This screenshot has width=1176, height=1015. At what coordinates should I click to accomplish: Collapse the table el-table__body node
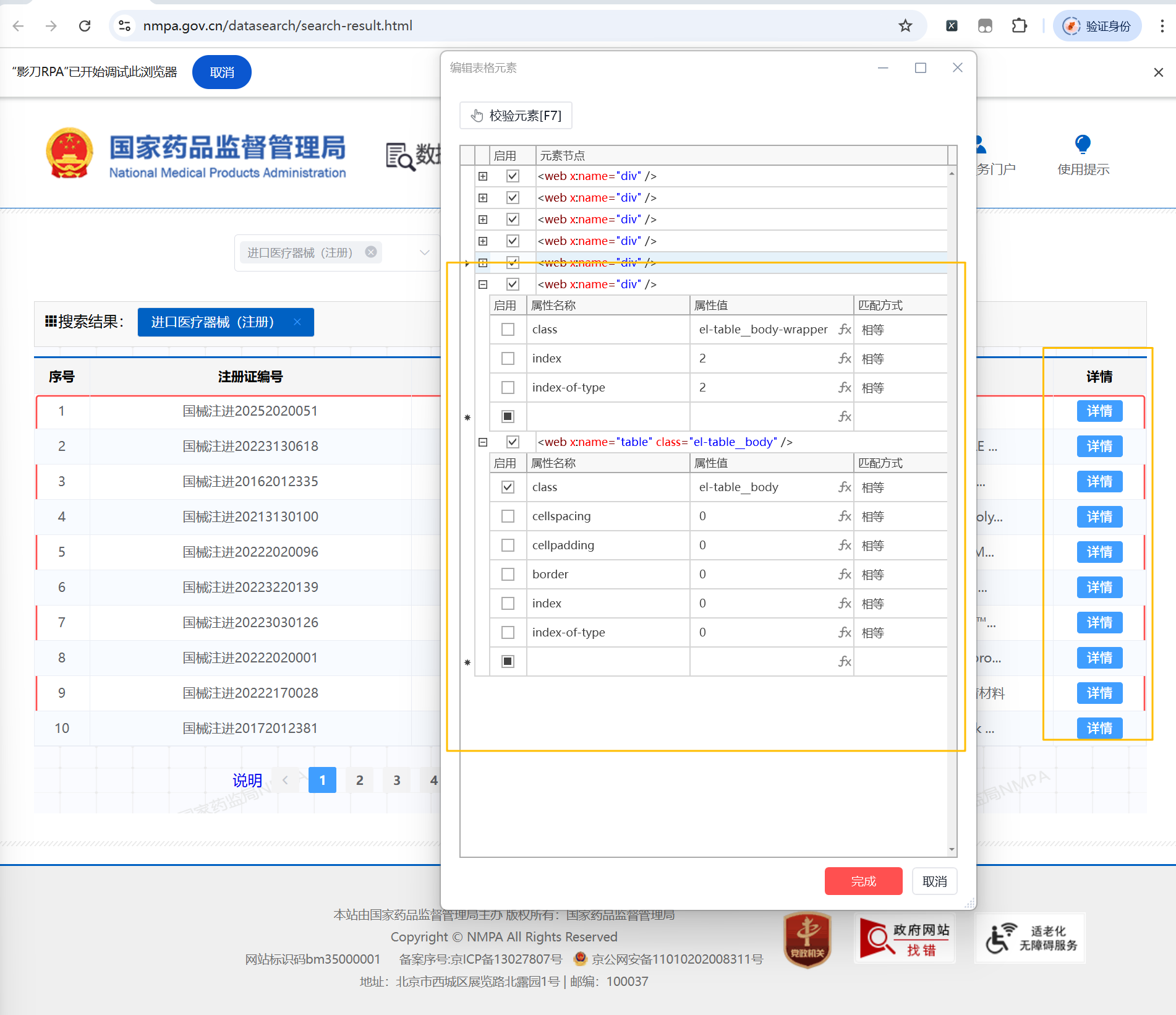[x=483, y=442]
